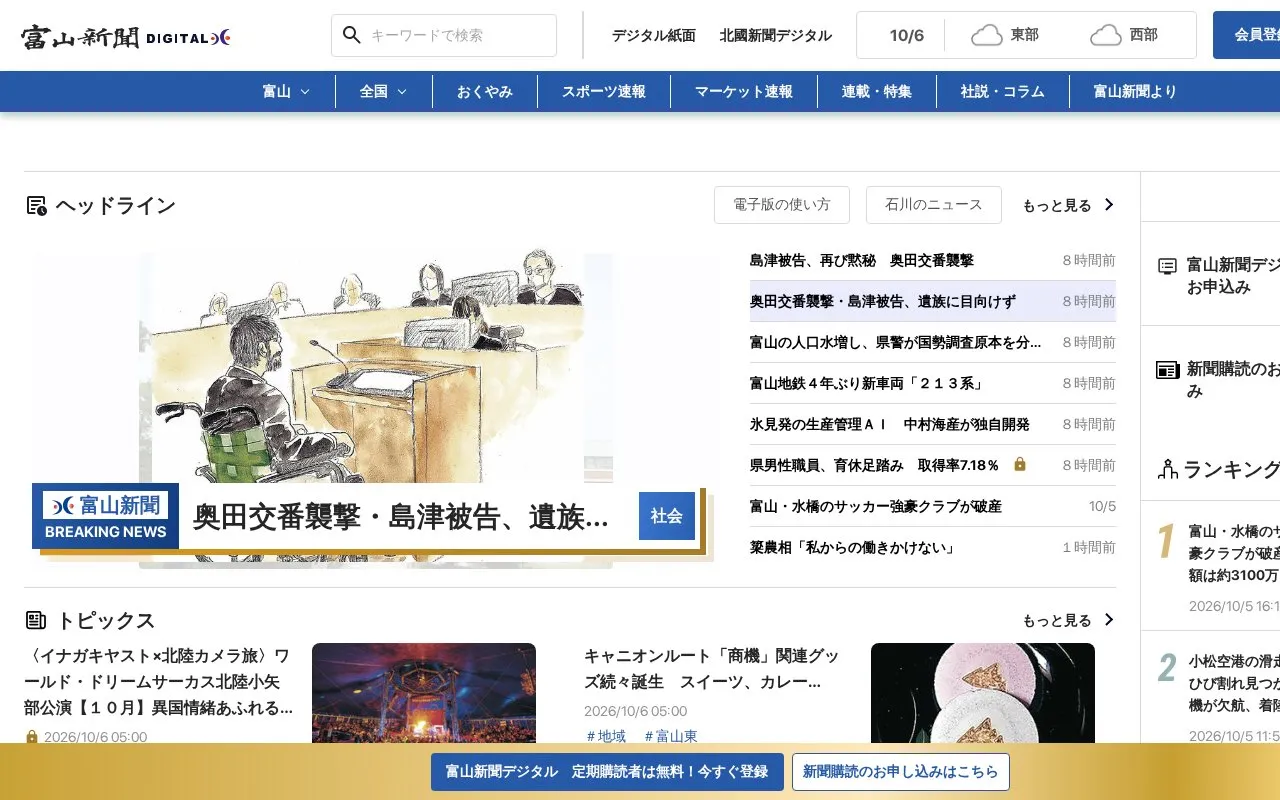Open the マーケット速報 menu item

click(744, 91)
